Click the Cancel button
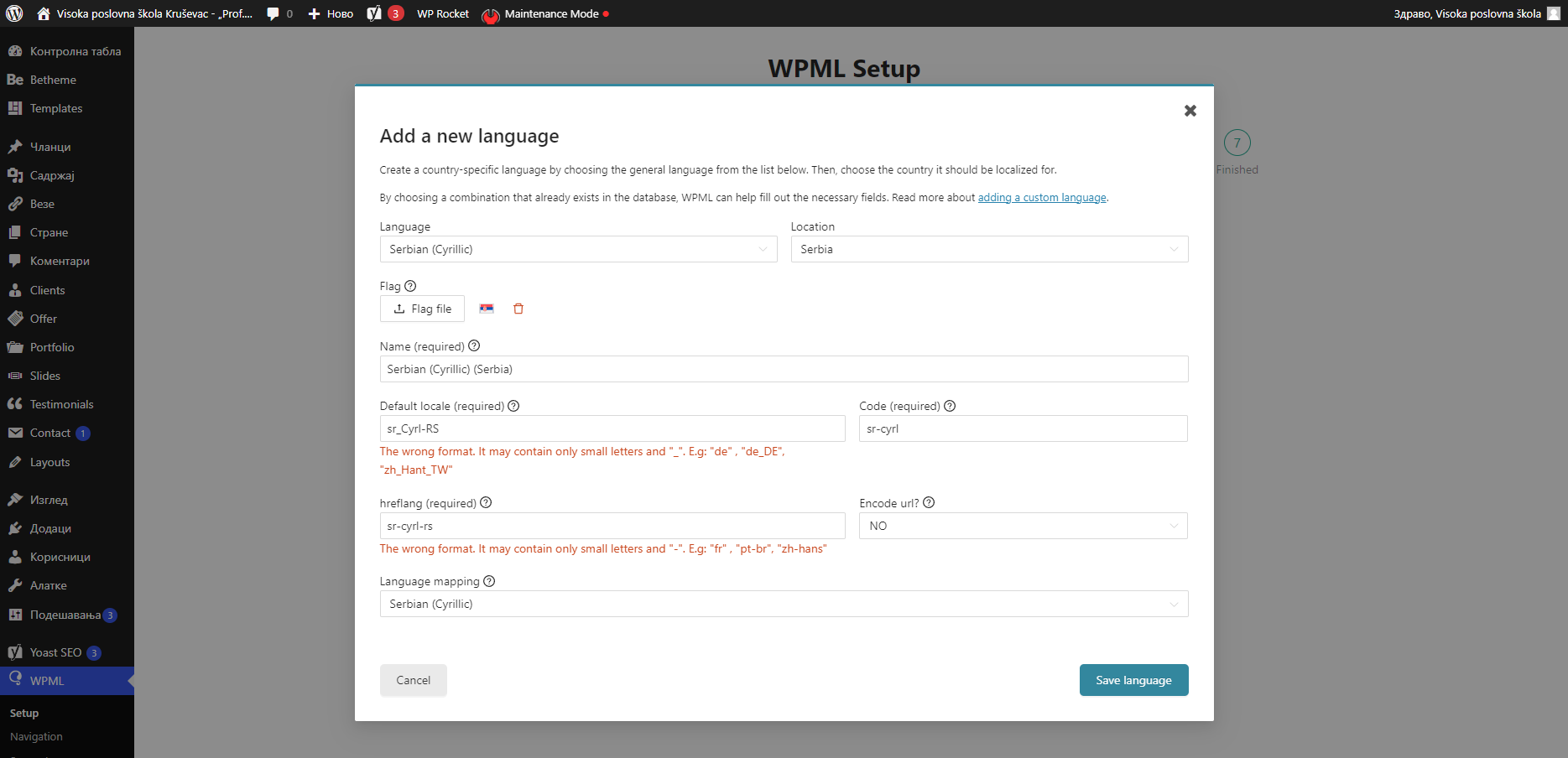The width and height of the screenshot is (1568, 758). [x=414, y=680]
